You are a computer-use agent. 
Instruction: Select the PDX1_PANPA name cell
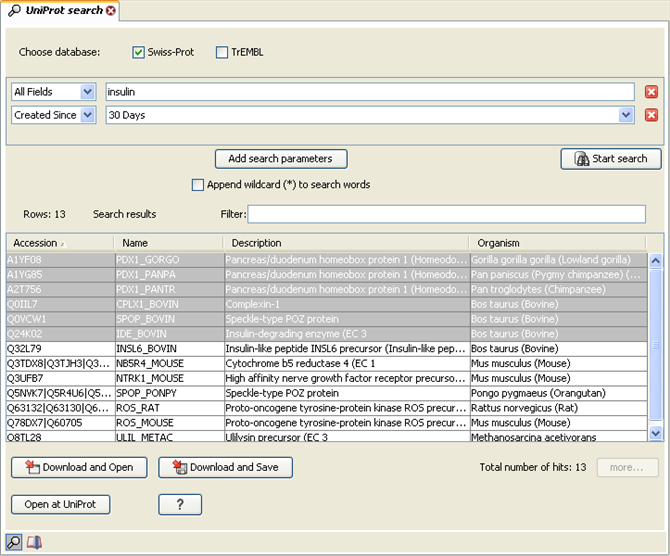[170, 274]
